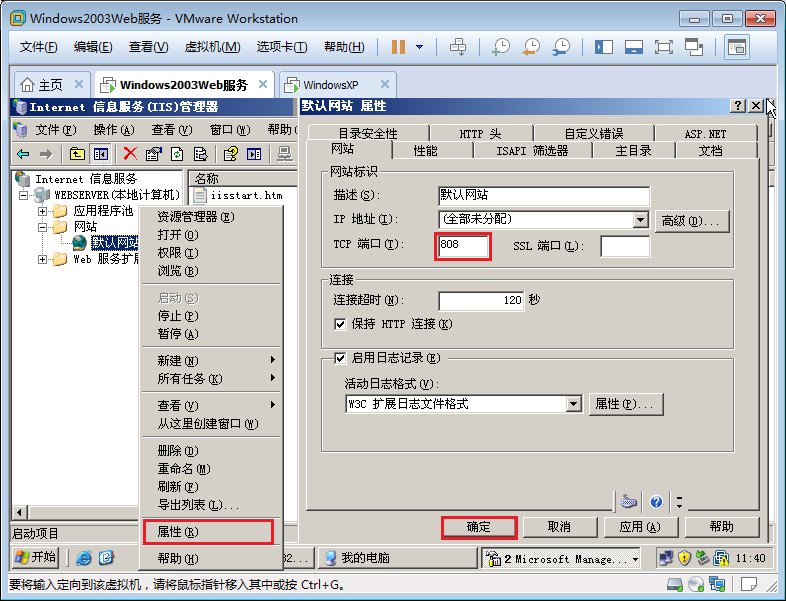Viewport: 786px width, 601px height.
Task: Collapse the Web Sites folder node
Action: point(43,227)
